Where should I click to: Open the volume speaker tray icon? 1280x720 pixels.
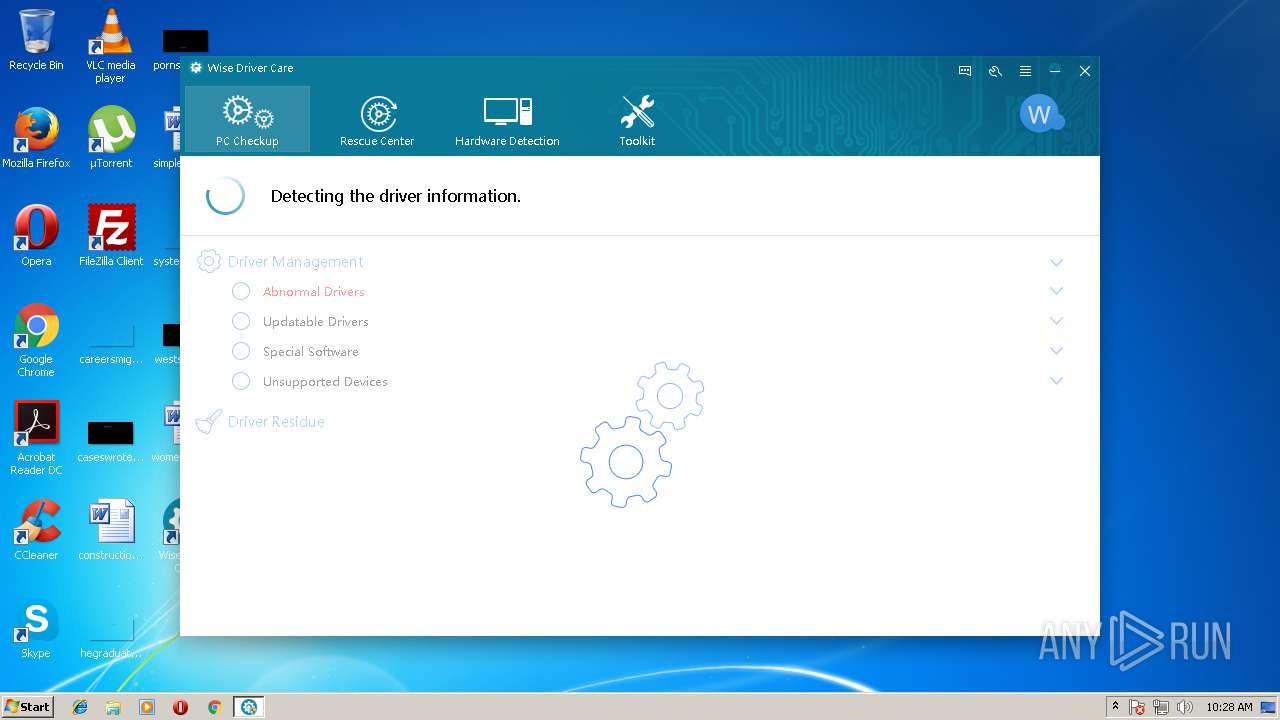(x=1185, y=707)
